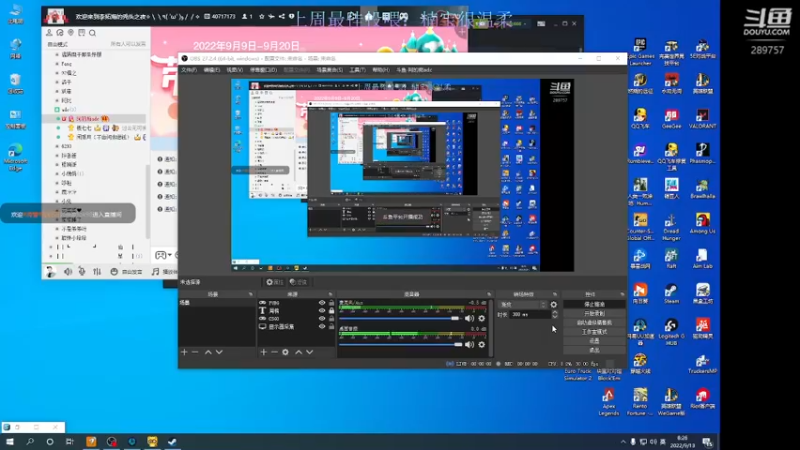Screen dimensions: 800x450
Task: Click Windows Start button
Action: coord(10,442)
